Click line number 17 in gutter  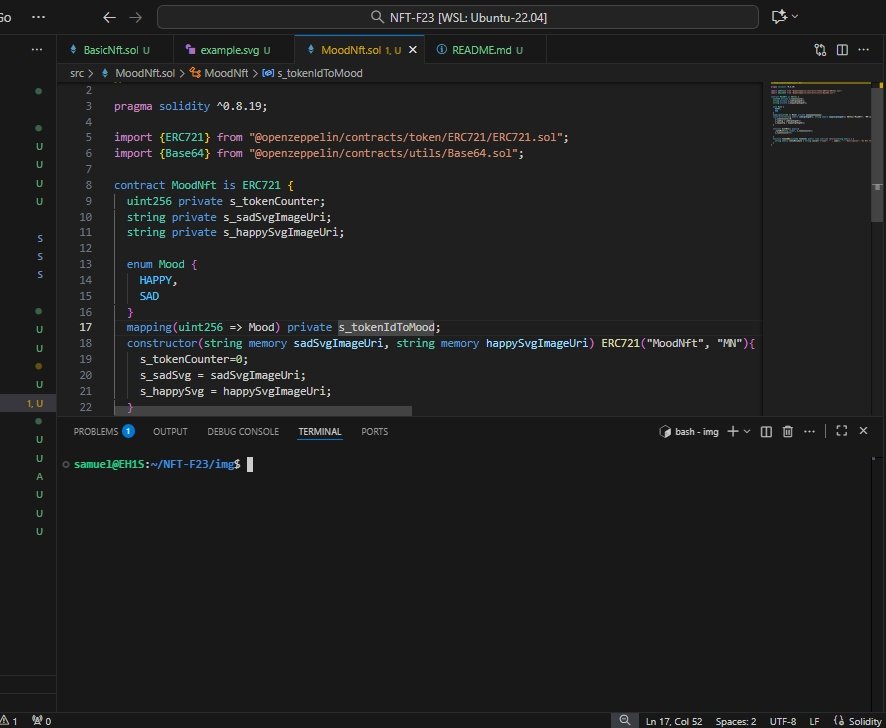(x=85, y=327)
